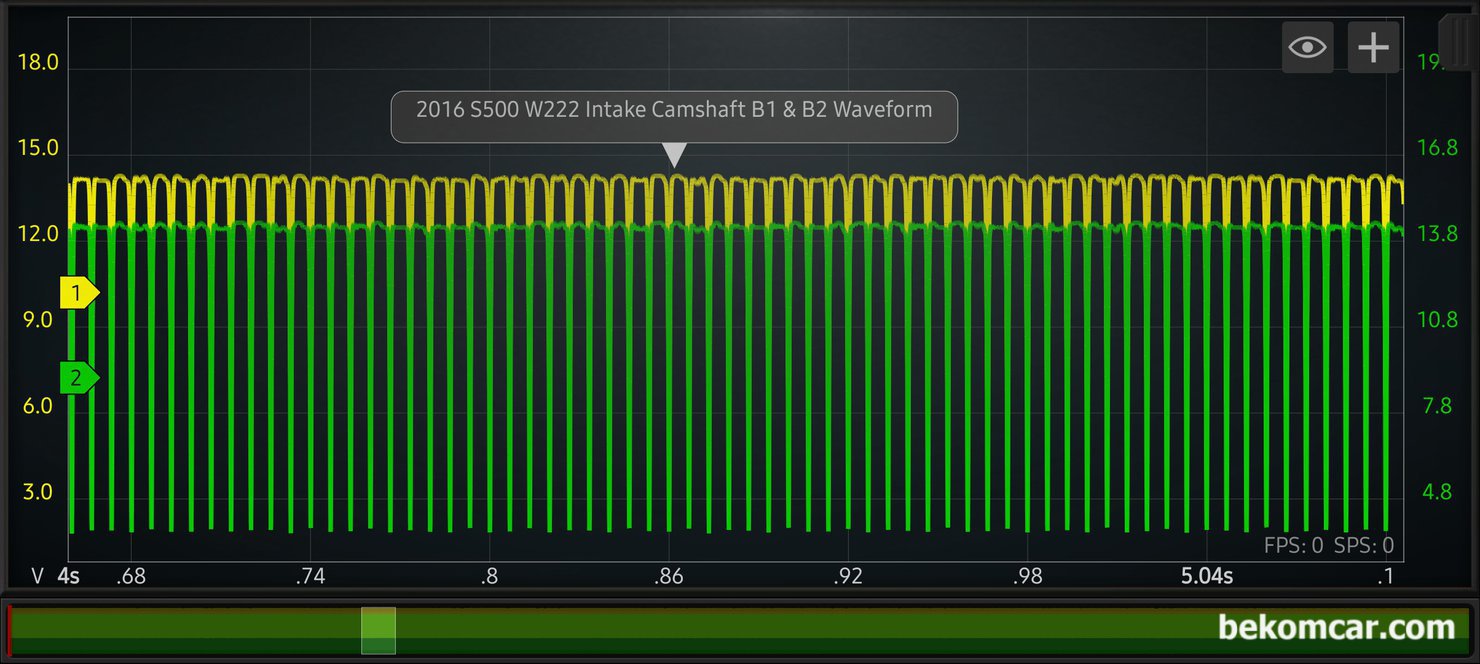
Task: Click the annotation pointer triangle below the label
Action: [x=676, y=155]
